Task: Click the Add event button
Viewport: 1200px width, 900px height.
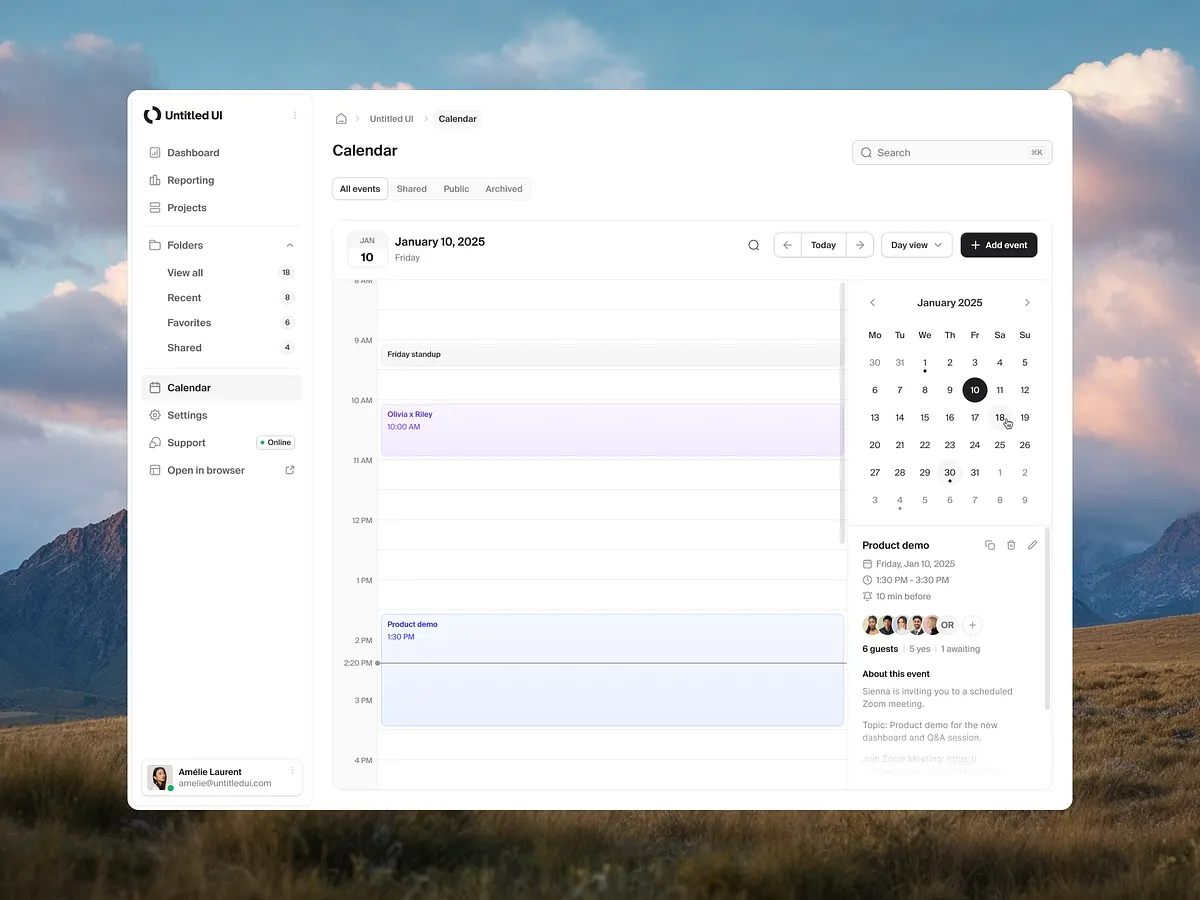Action: click(x=999, y=245)
